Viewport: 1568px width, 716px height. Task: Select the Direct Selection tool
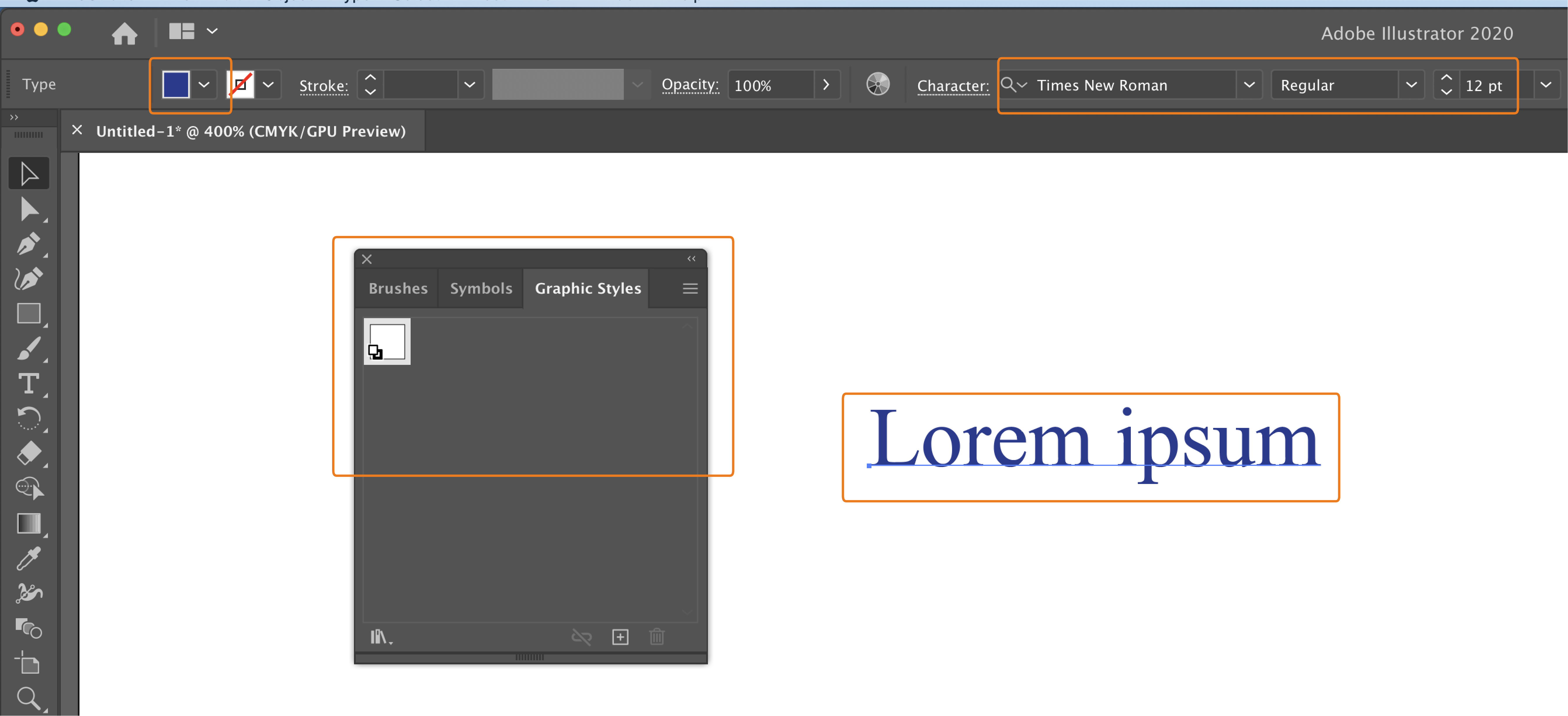(x=29, y=209)
